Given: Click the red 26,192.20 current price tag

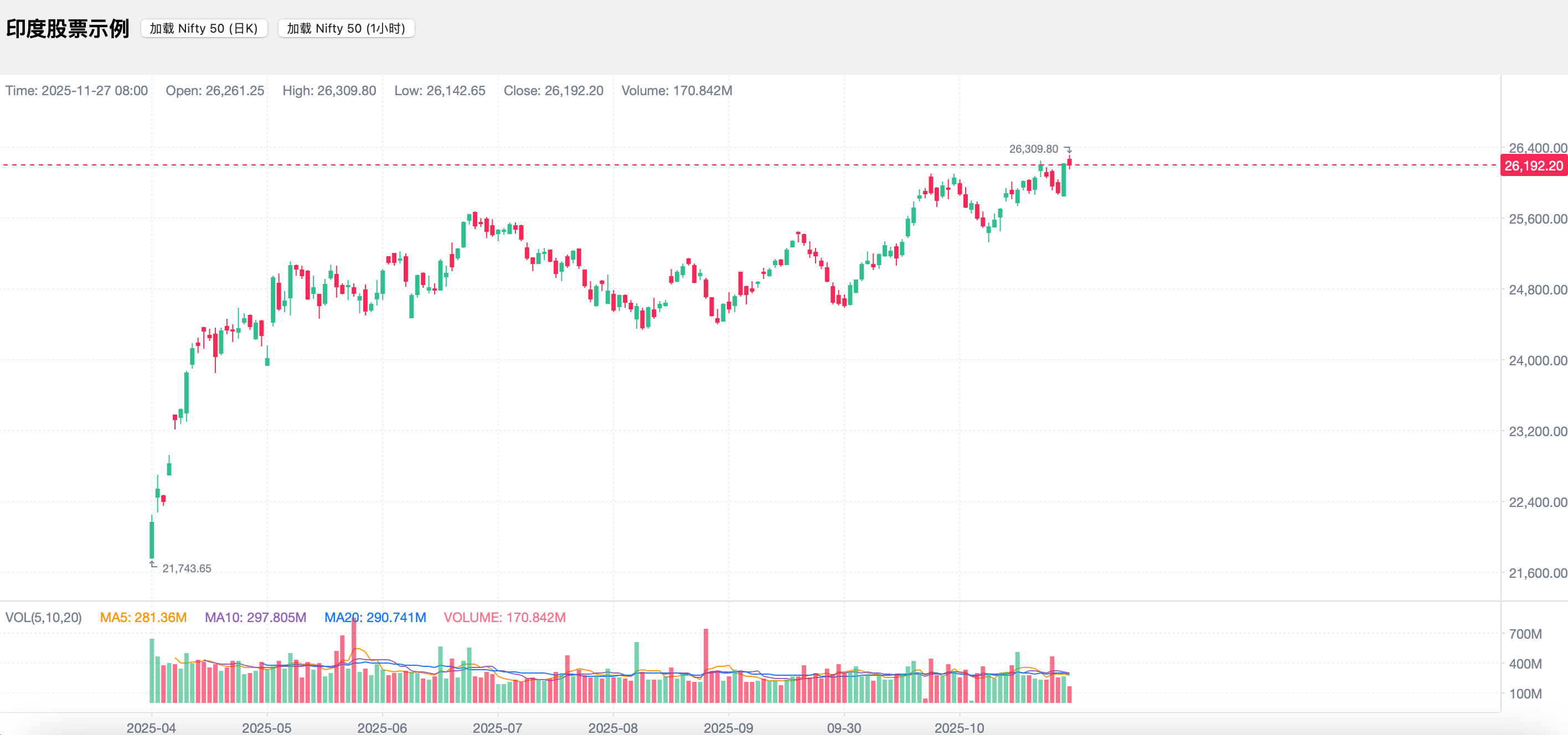Looking at the screenshot, I should (1533, 165).
